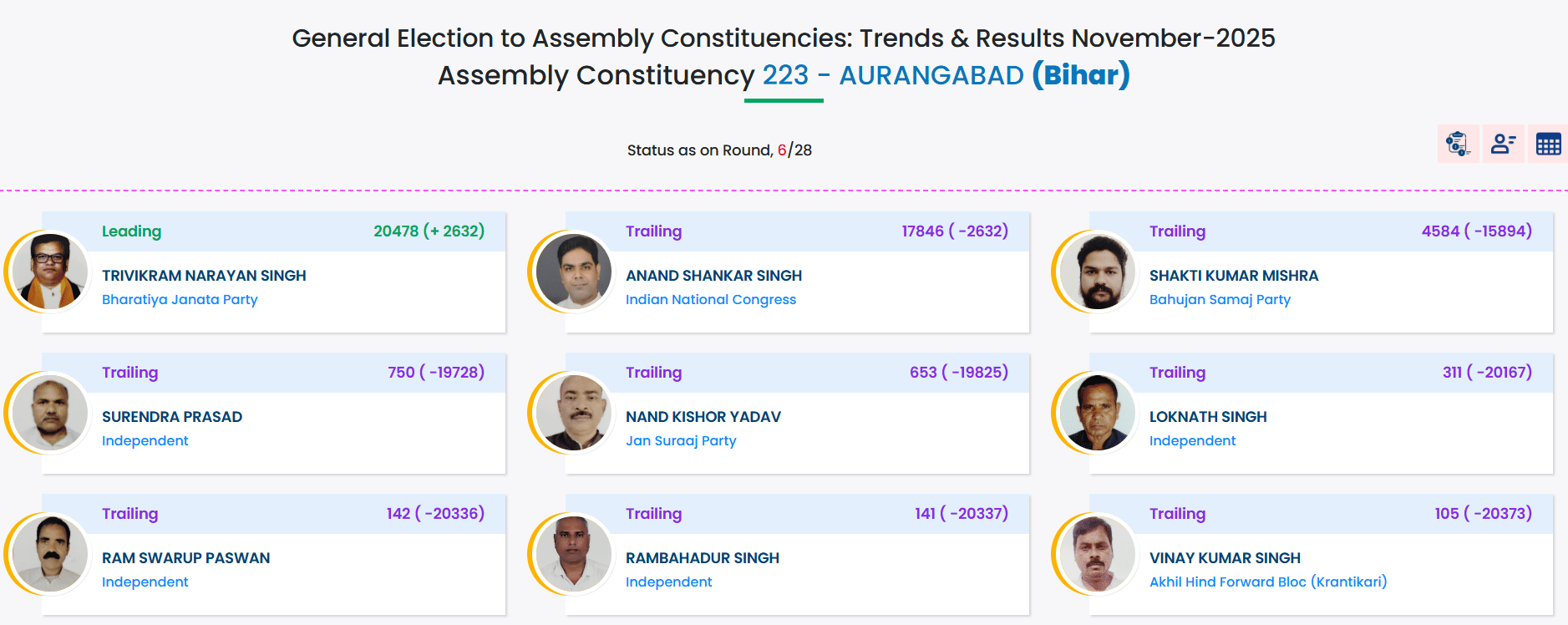
Task: Select Shakti Kumar Mishra's portrait
Action: (x=1098, y=272)
